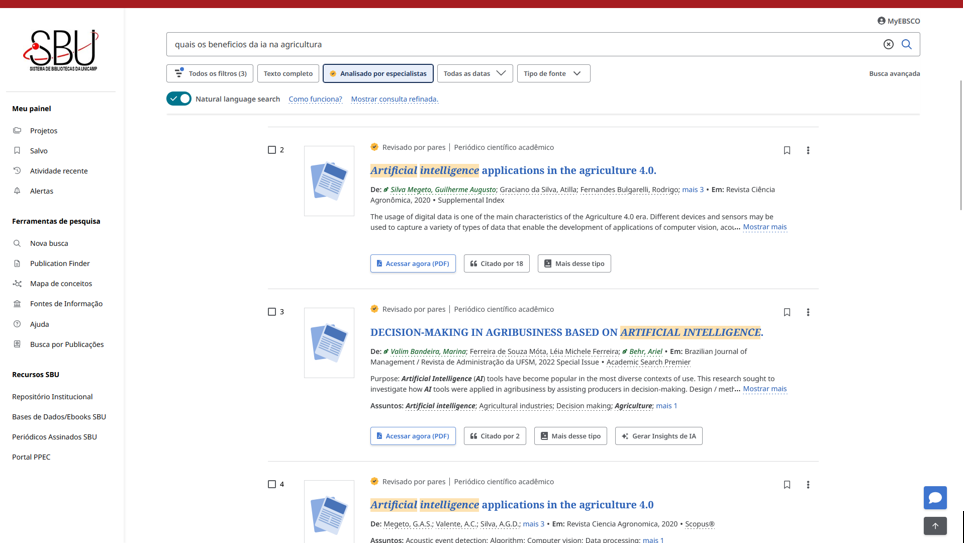Tick the checkbox for result 3
The image size is (965, 547).
[272, 312]
